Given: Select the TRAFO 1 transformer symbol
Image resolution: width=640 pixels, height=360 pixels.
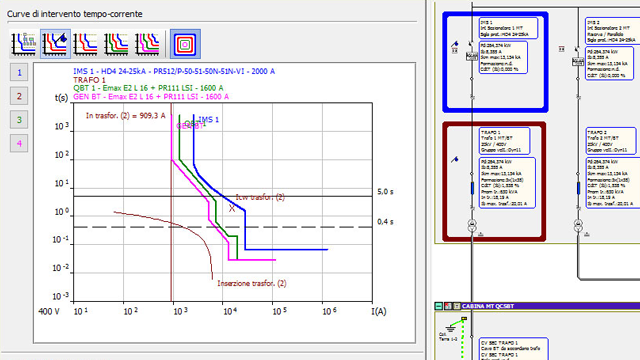Looking at the screenshot, I should click(472, 225).
